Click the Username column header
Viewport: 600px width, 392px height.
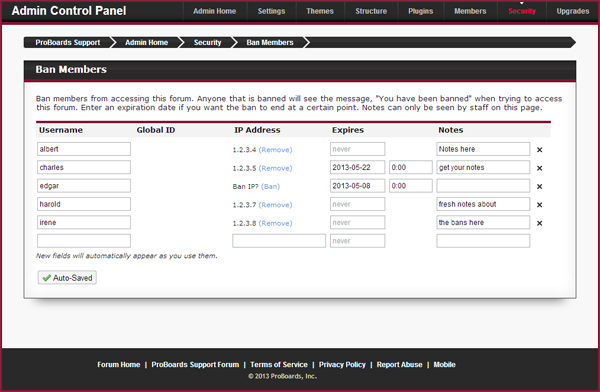pos(61,130)
